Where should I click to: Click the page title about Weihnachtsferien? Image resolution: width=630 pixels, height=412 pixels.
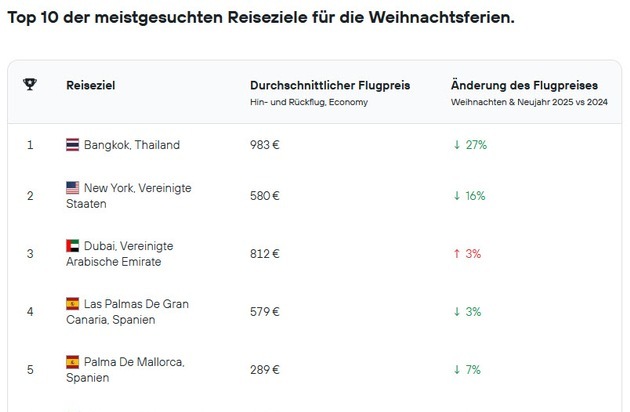click(260, 18)
